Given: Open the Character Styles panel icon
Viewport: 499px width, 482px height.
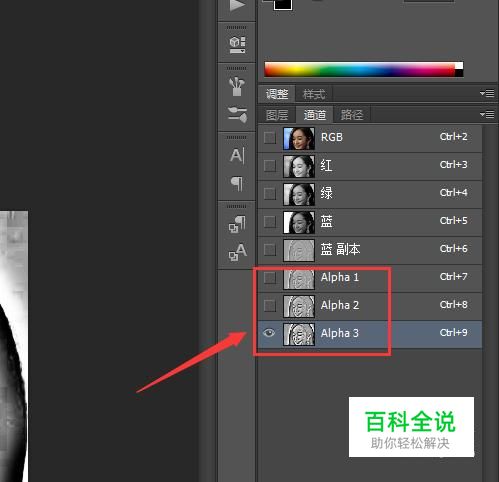Looking at the screenshot, I should (237, 252).
